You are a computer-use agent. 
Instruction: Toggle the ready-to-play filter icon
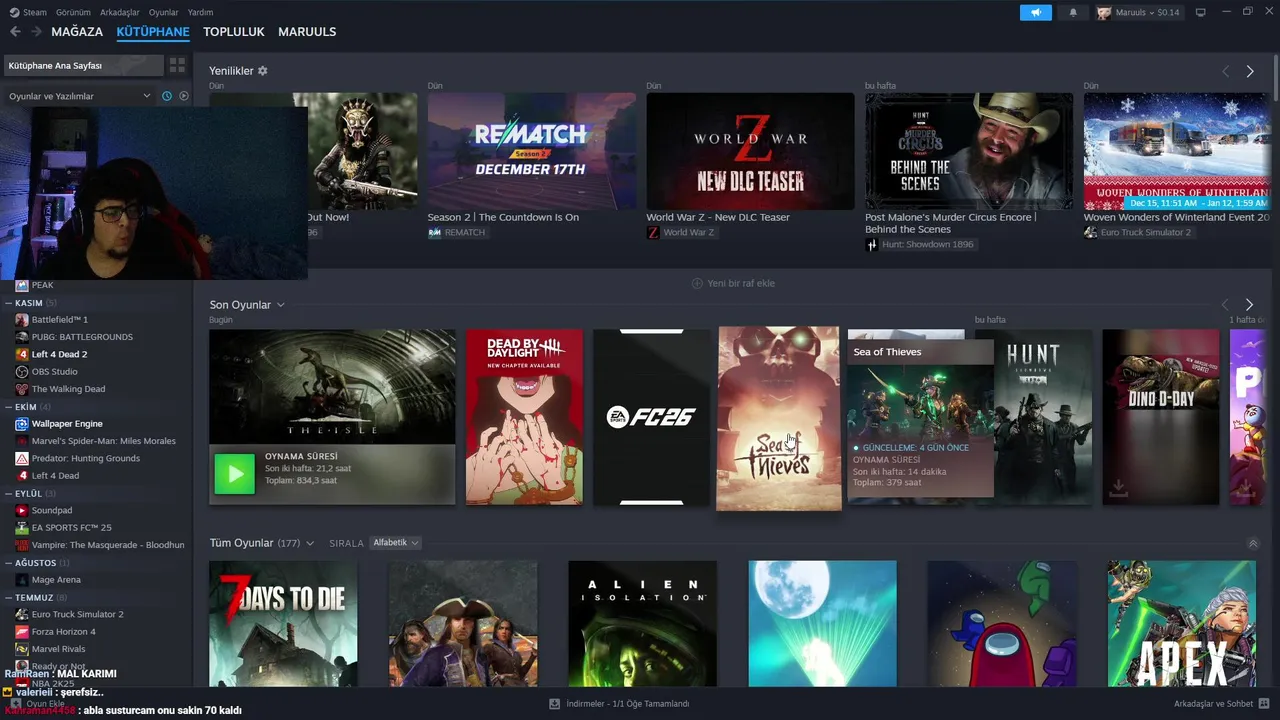coord(184,96)
